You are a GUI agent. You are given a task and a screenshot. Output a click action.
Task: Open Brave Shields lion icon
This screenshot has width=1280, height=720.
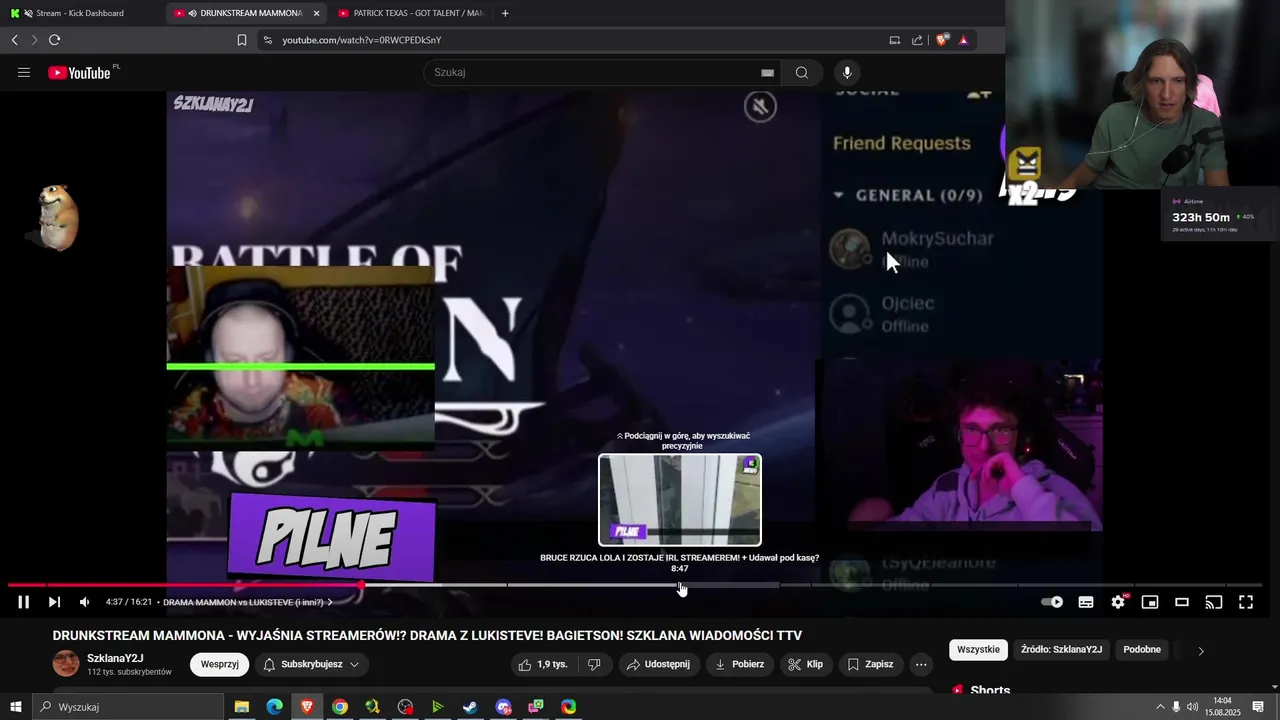click(942, 40)
